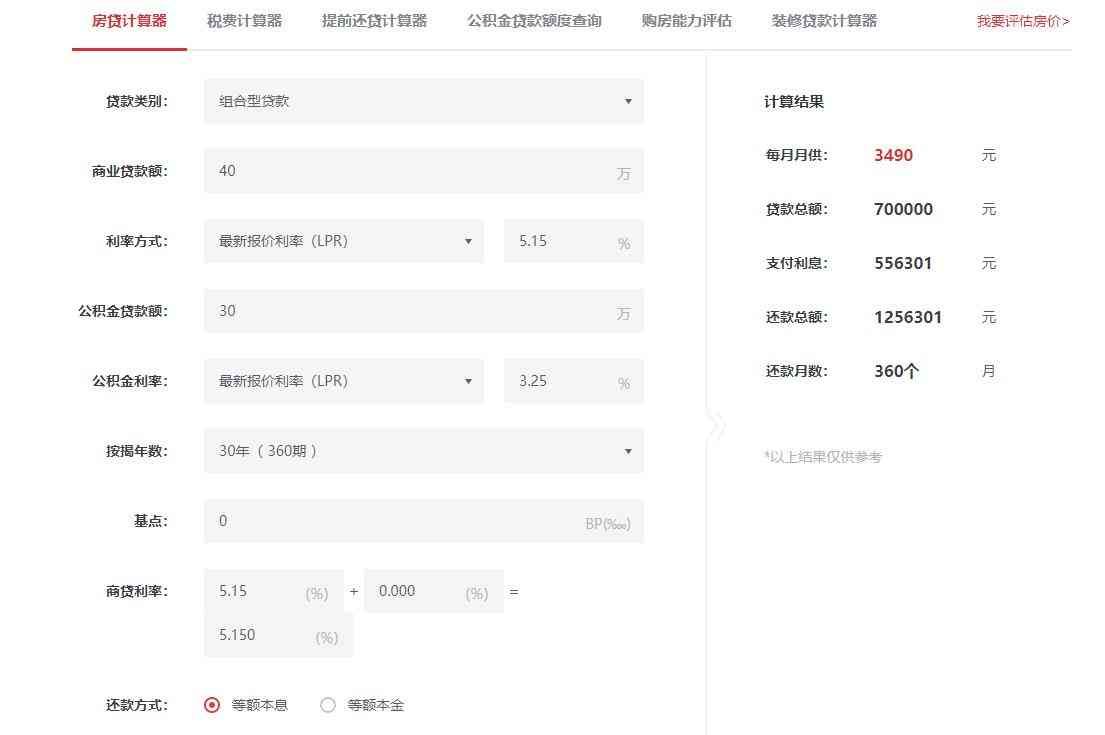The image size is (1105, 735).
Task: Click the 5.15 commercial rate percentage field
Action: [574, 241]
